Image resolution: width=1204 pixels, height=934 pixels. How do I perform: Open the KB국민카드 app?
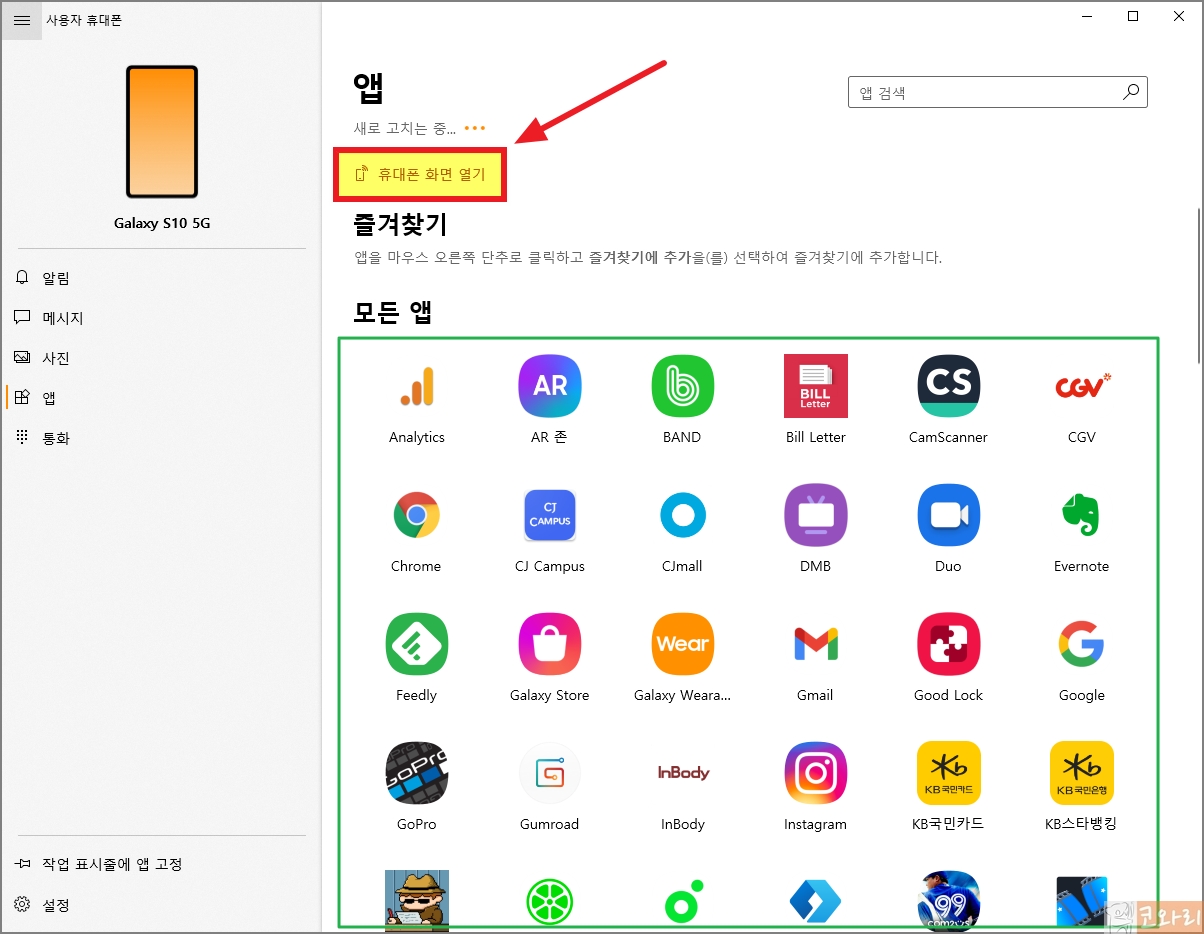[948, 773]
